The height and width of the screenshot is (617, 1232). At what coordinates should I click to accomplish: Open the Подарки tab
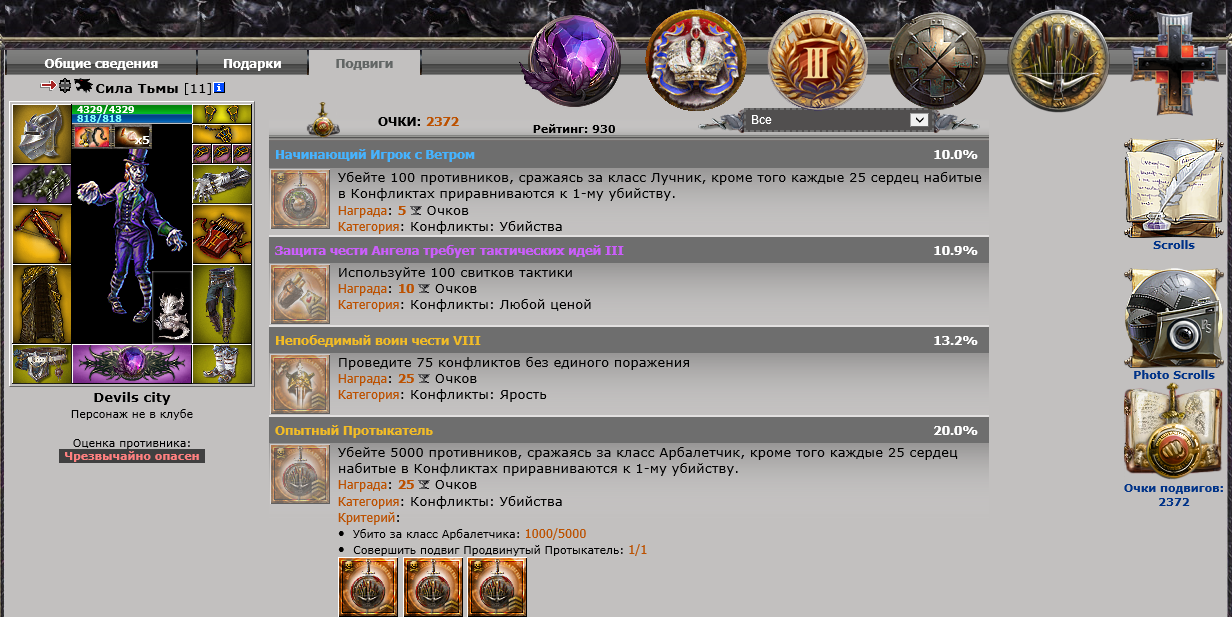pyautogui.click(x=252, y=63)
